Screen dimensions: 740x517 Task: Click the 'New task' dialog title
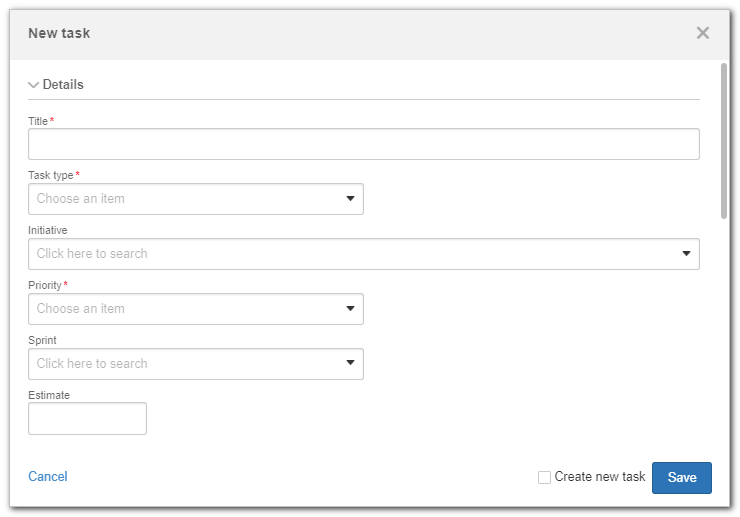point(59,33)
